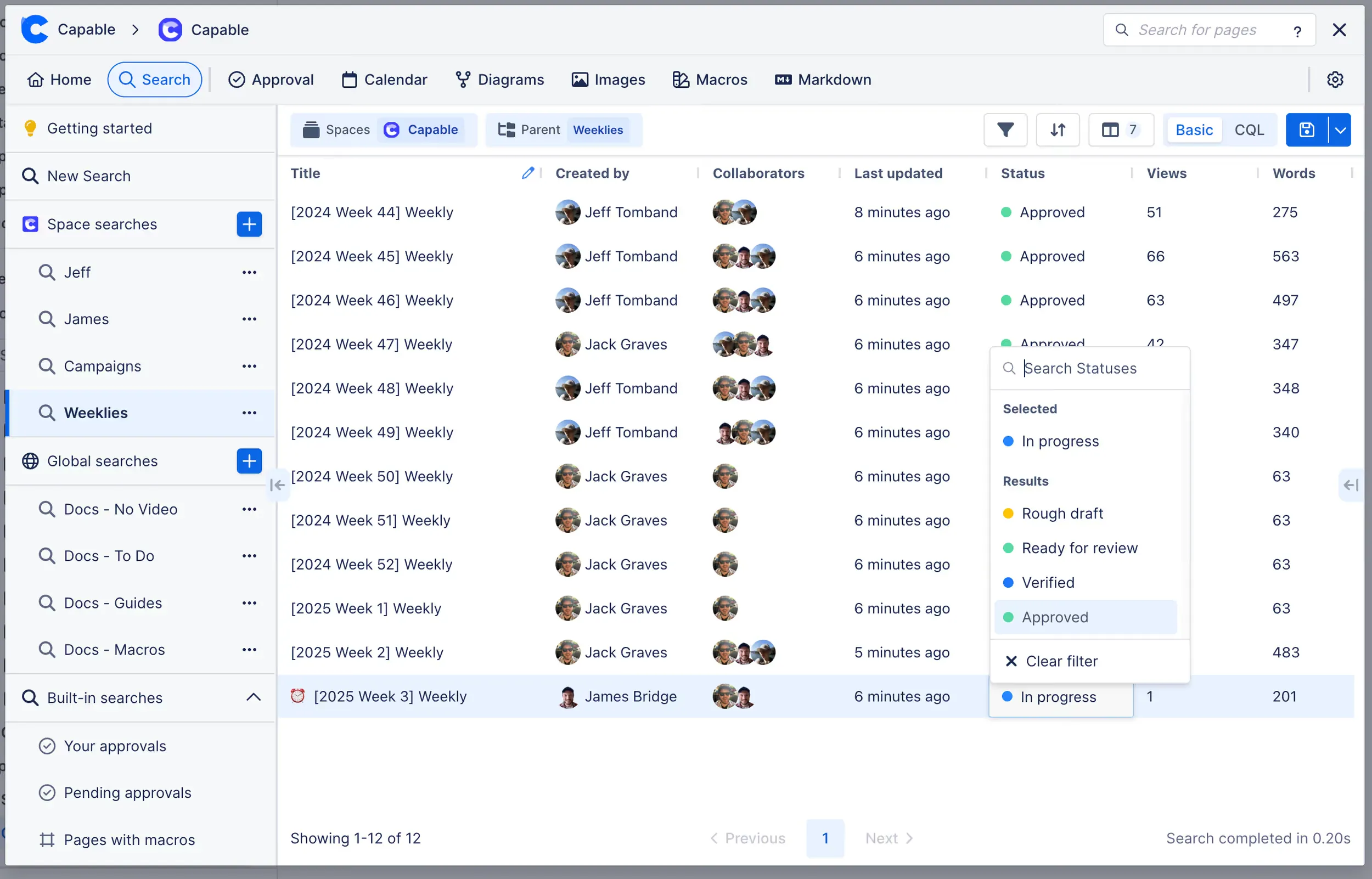Open [2025 Week 3] Weekly page

pyautogui.click(x=390, y=697)
